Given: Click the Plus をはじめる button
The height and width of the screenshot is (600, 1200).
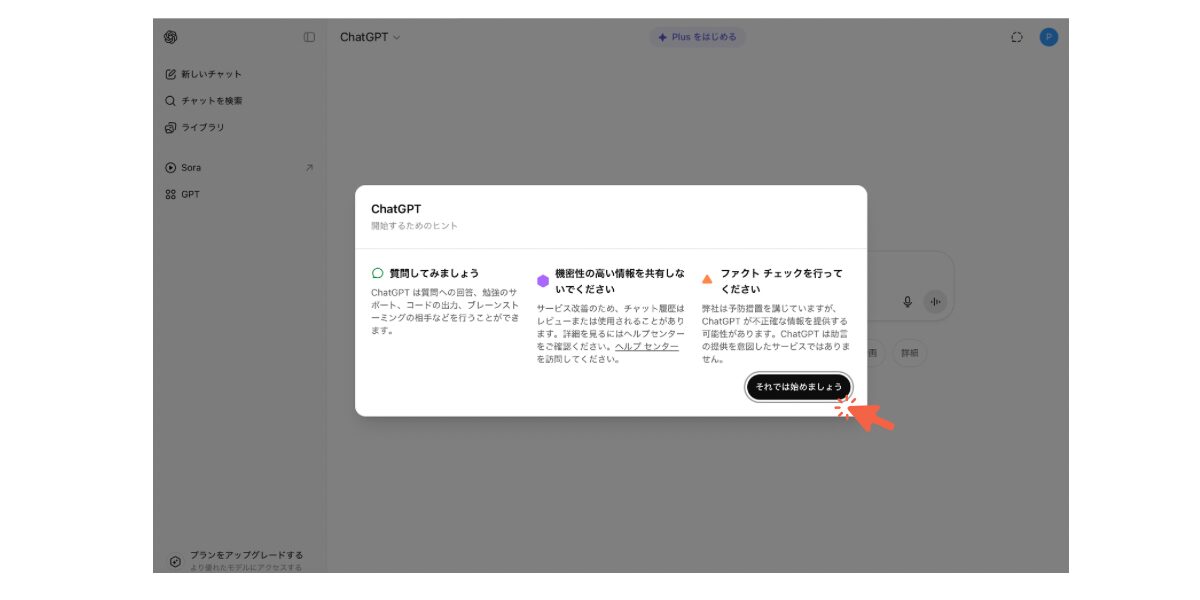Looking at the screenshot, I should [697, 37].
